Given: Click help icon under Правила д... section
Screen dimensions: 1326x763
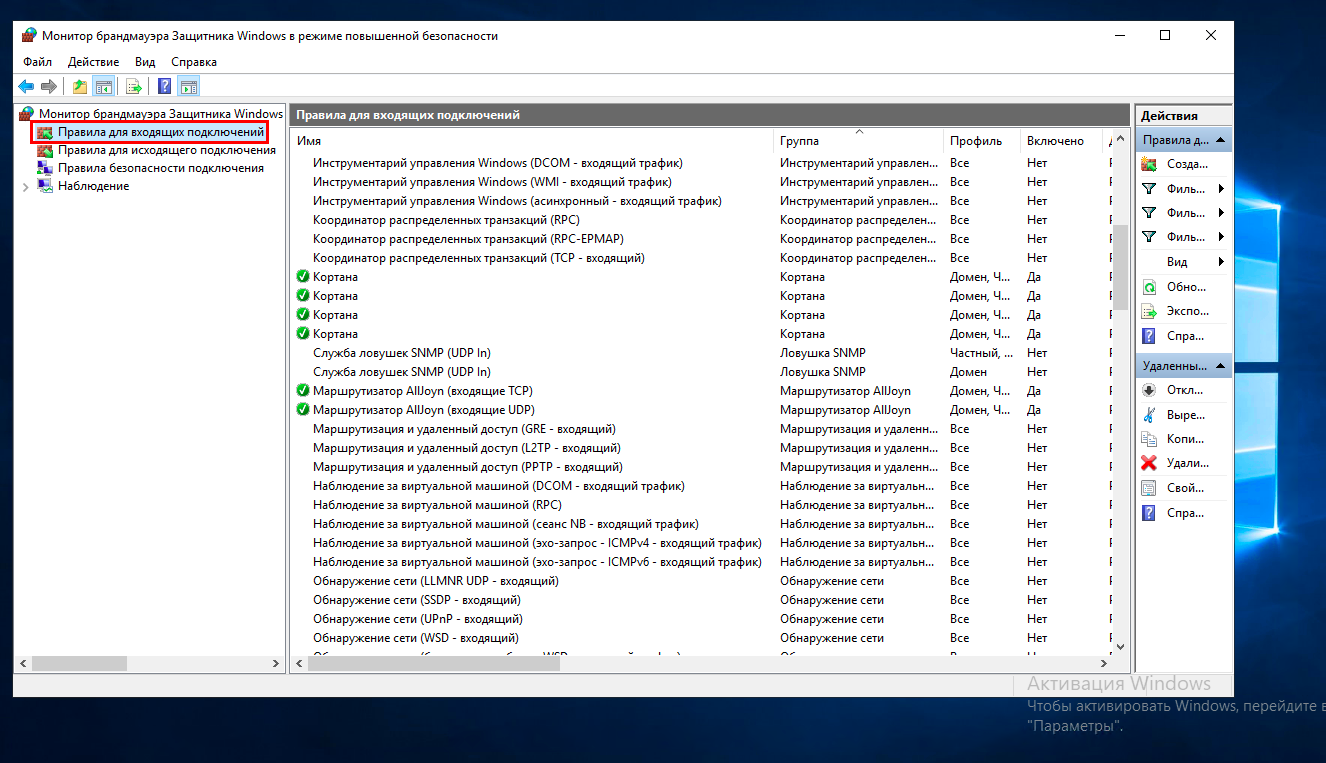Looking at the screenshot, I should coord(1149,336).
